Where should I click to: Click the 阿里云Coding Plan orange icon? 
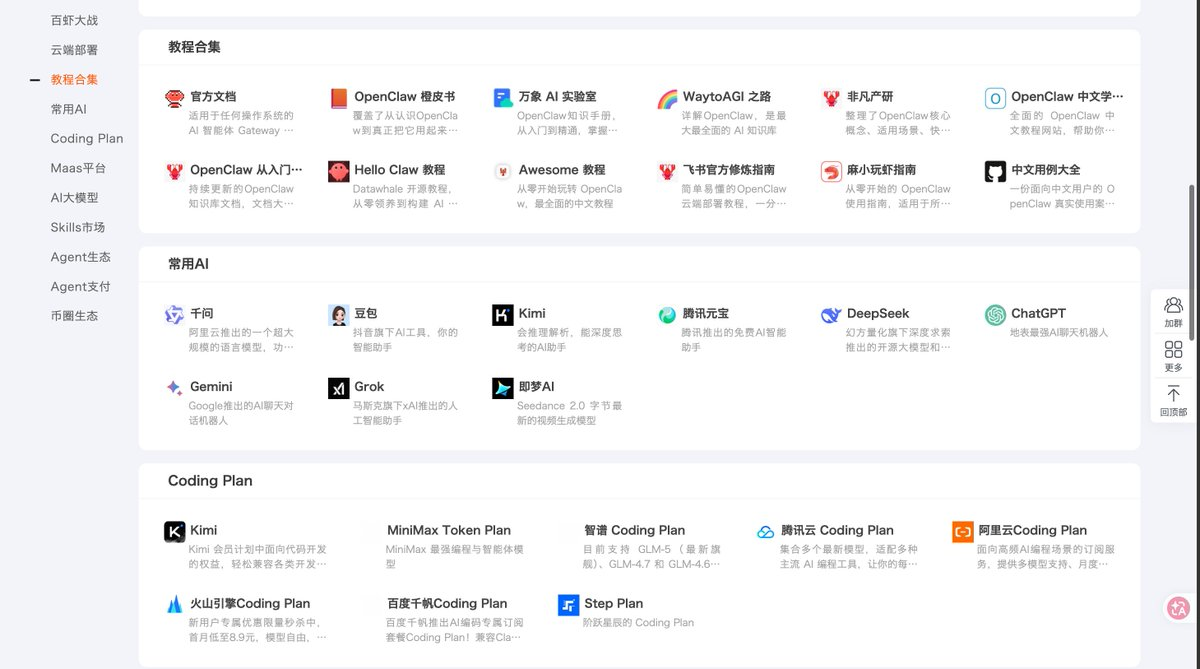click(x=963, y=532)
